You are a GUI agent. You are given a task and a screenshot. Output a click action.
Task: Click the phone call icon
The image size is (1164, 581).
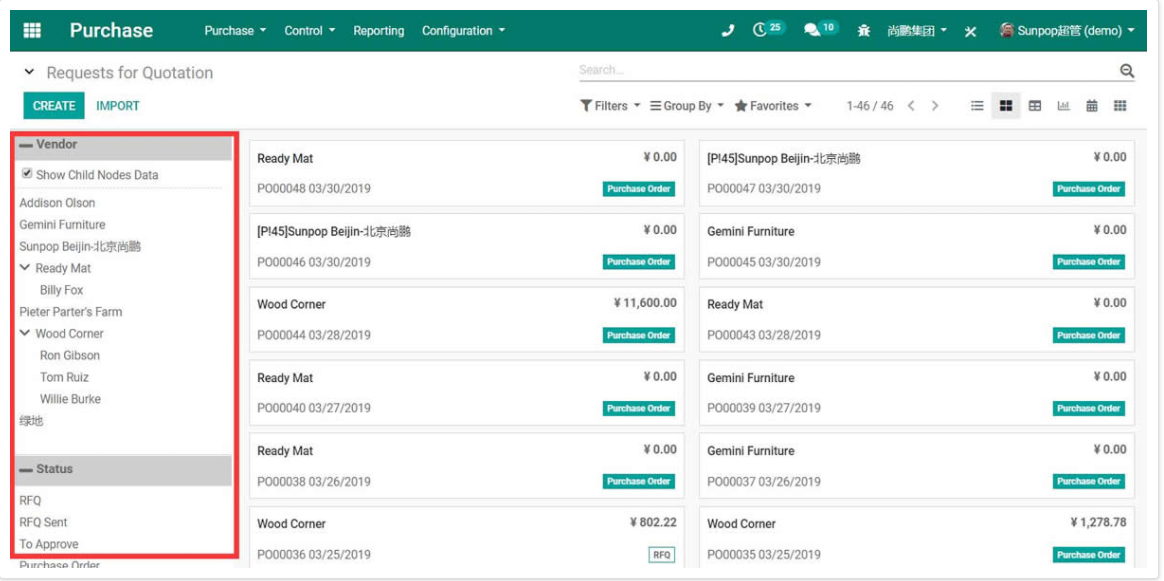[x=728, y=30]
